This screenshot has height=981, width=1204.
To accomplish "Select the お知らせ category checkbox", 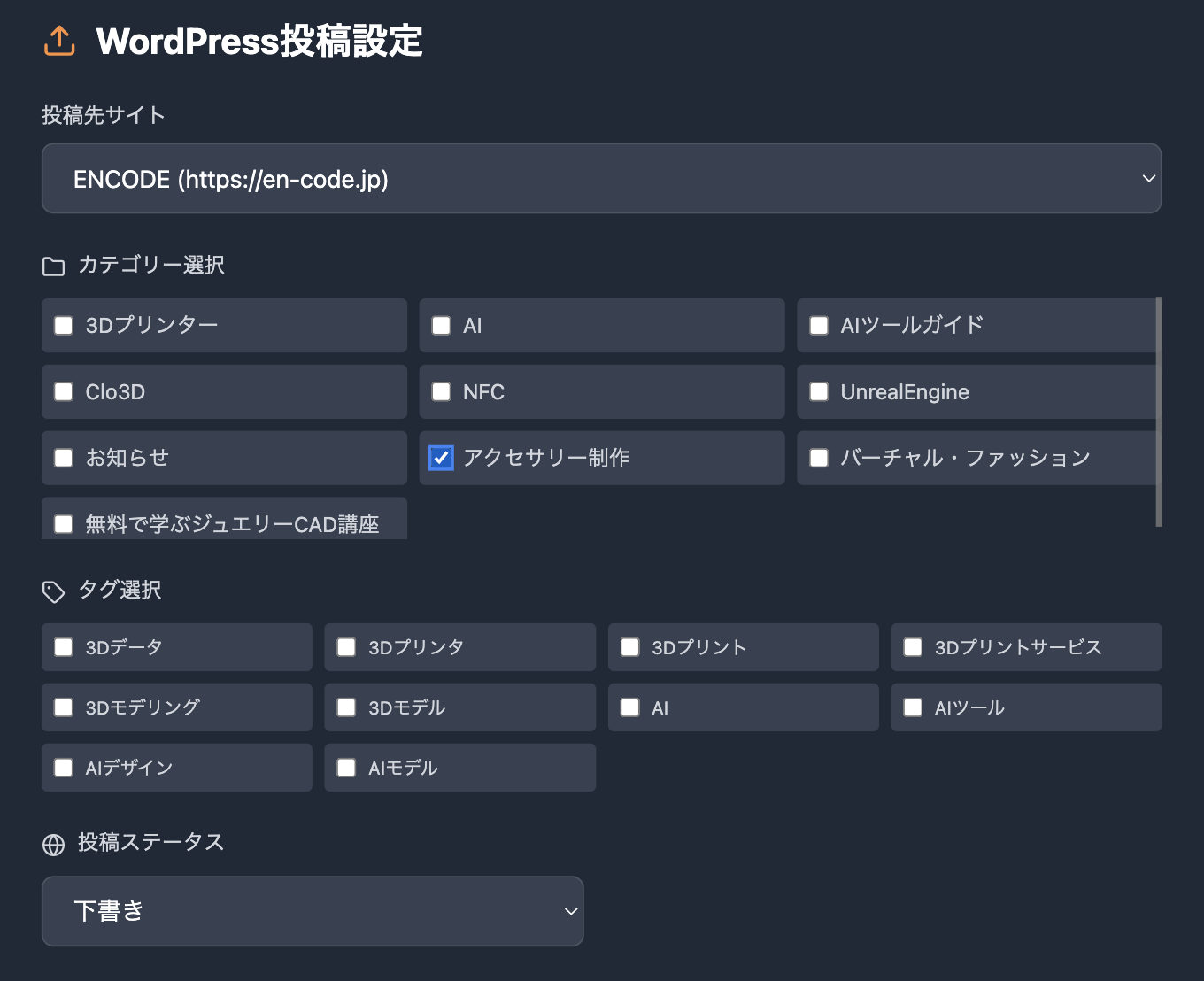I will (64, 458).
